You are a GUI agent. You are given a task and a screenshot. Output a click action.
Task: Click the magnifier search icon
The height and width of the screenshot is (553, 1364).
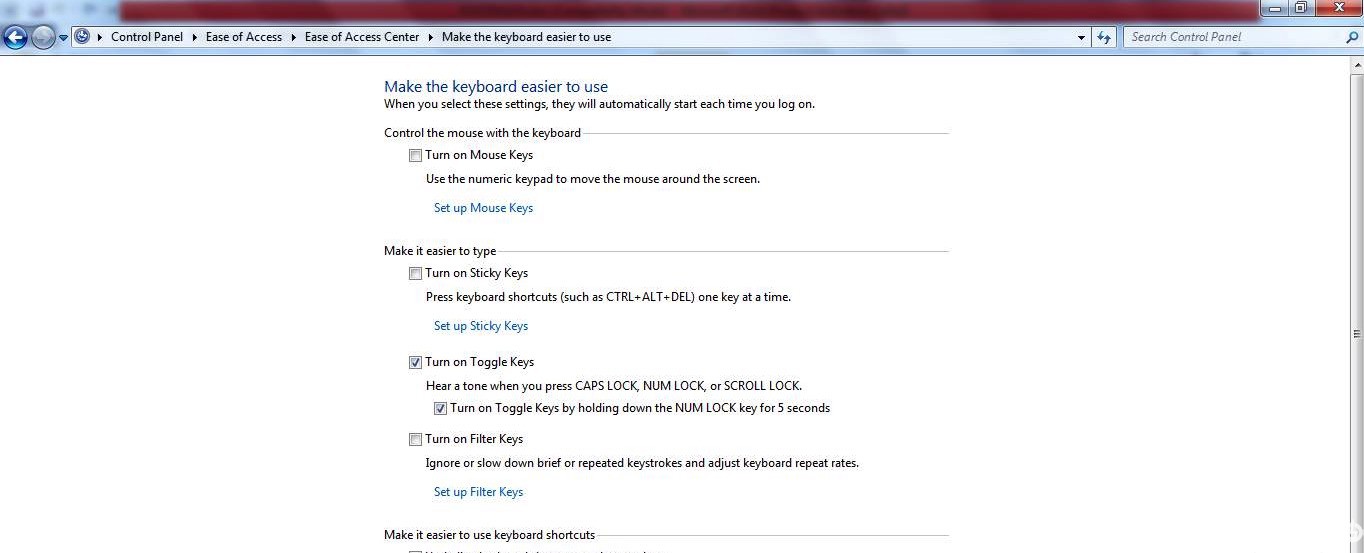(1353, 37)
